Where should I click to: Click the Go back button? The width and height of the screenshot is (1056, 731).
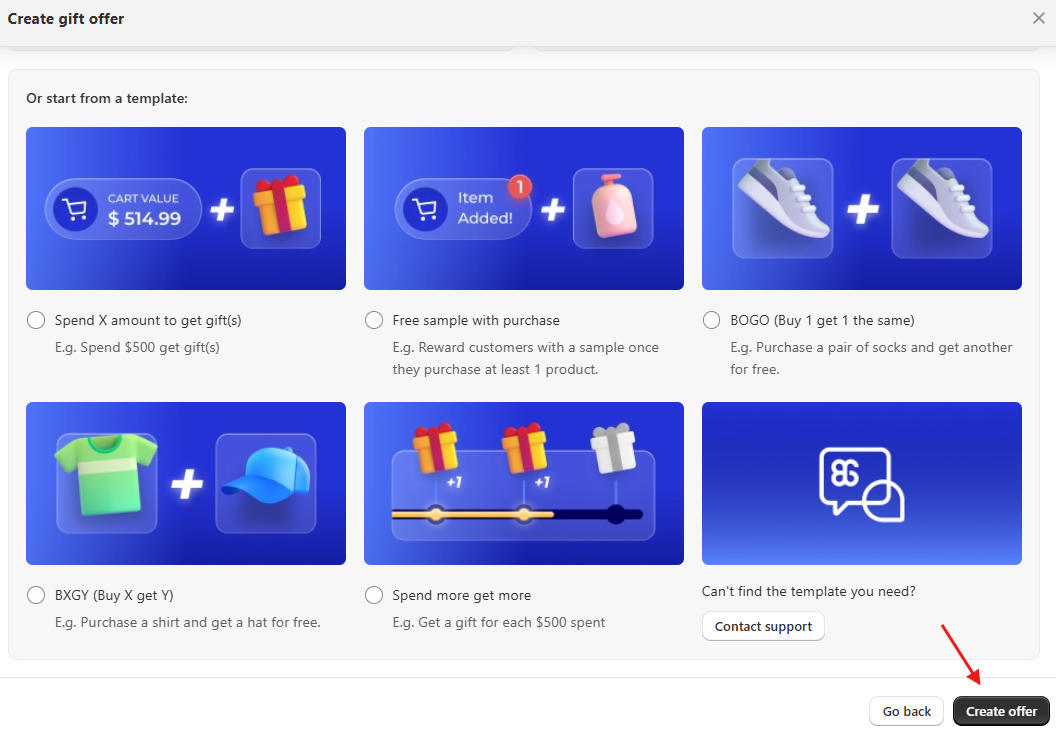coord(906,711)
